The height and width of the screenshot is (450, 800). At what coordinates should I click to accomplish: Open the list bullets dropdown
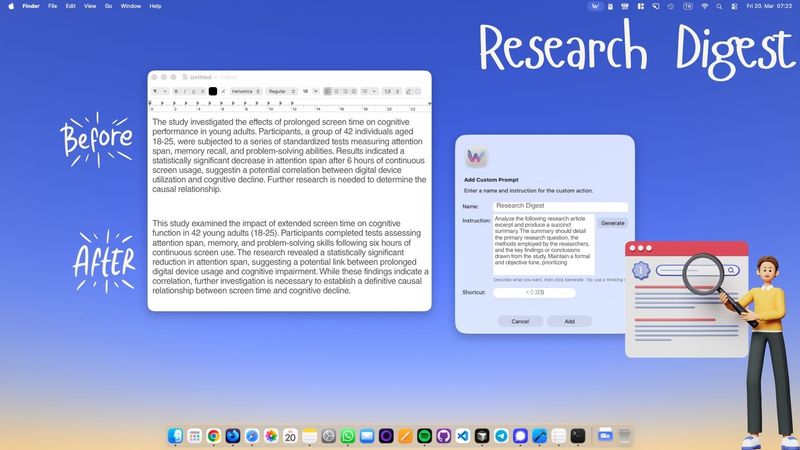[369, 91]
